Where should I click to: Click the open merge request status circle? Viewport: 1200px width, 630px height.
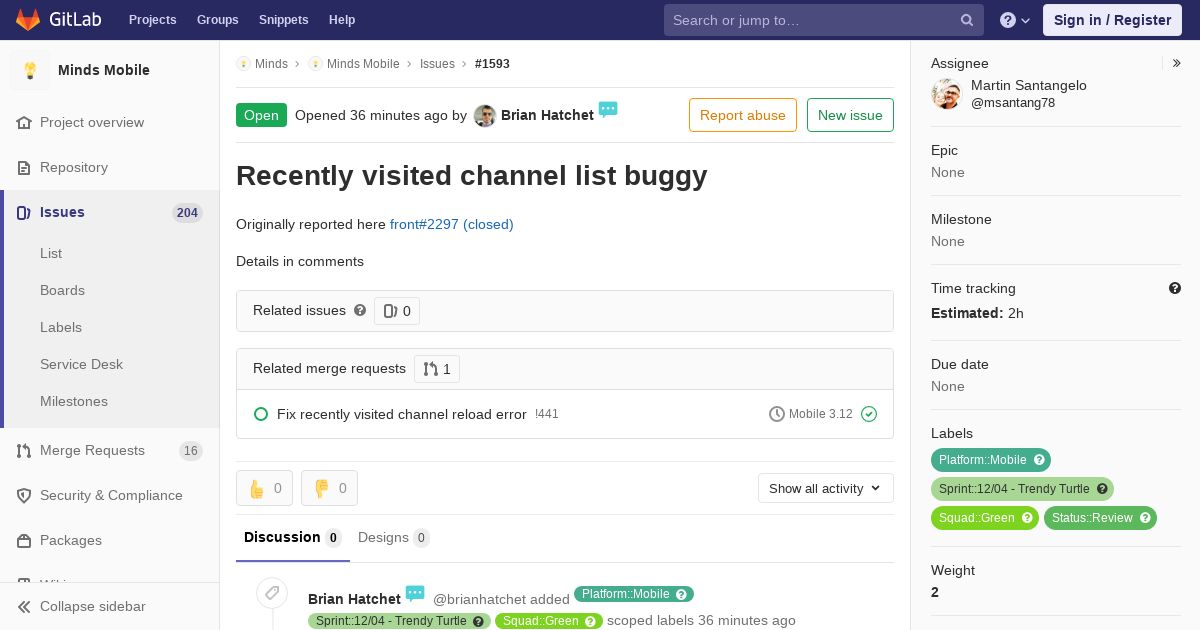pyautogui.click(x=261, y=414)
